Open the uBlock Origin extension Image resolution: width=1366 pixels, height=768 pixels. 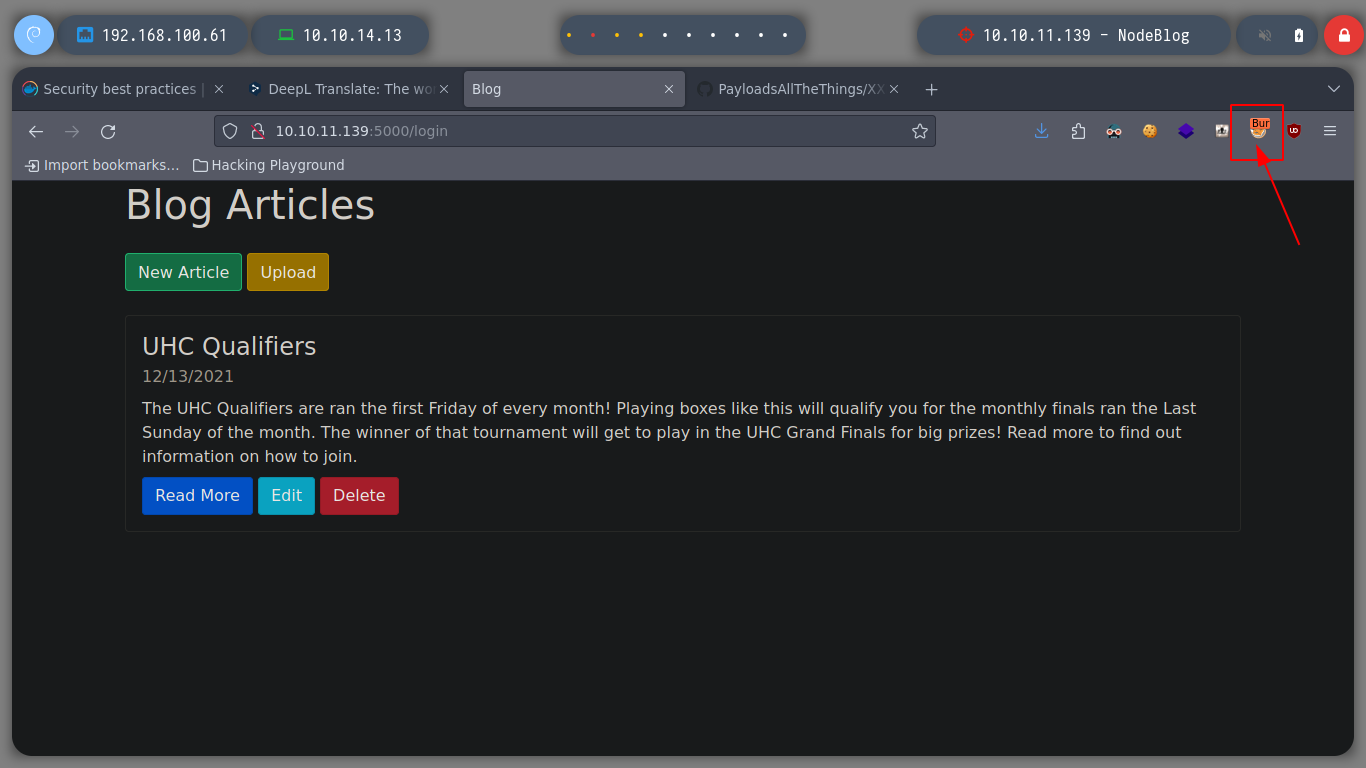[x=1294, y=131]
